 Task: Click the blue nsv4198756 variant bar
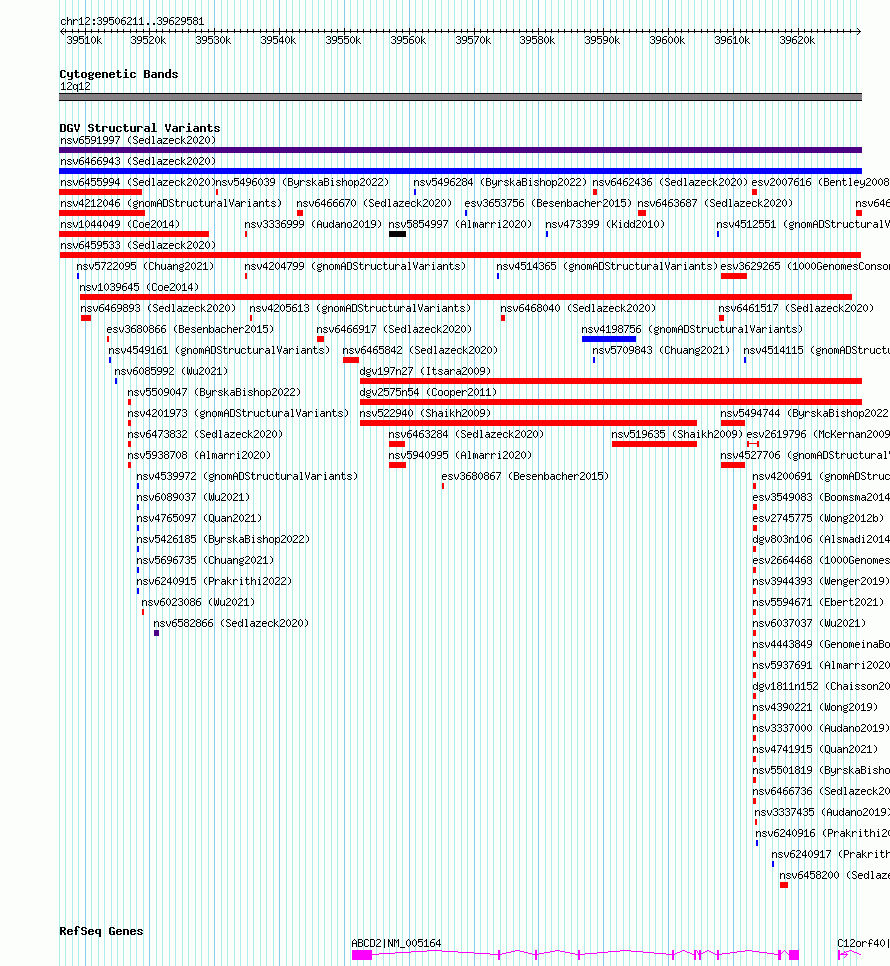pos(609,339)
